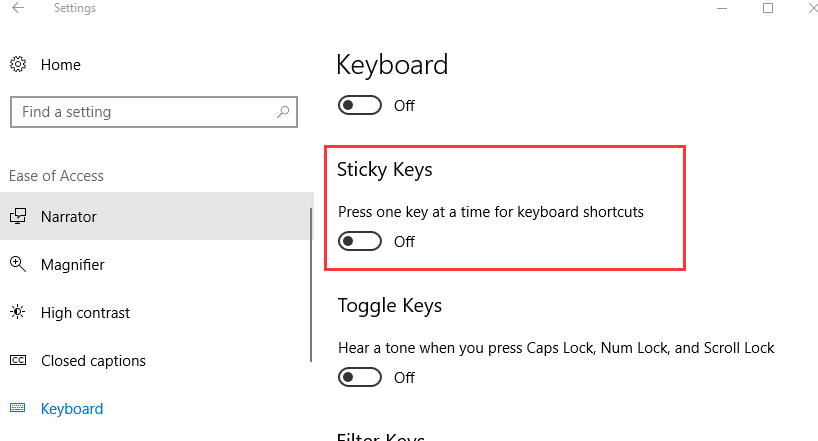Click the Magnifier zoom icon
Viewport: 818px width, 441px height.
(18, 265)
